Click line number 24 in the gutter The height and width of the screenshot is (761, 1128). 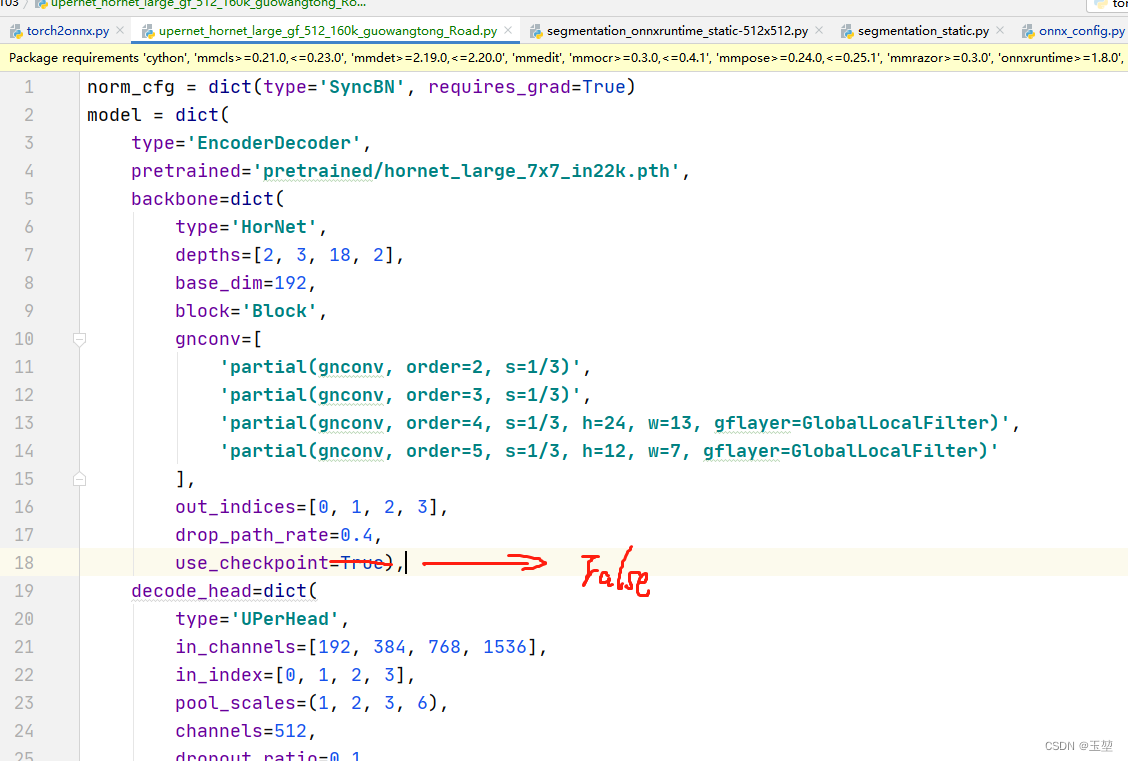(x=24, y=731)
